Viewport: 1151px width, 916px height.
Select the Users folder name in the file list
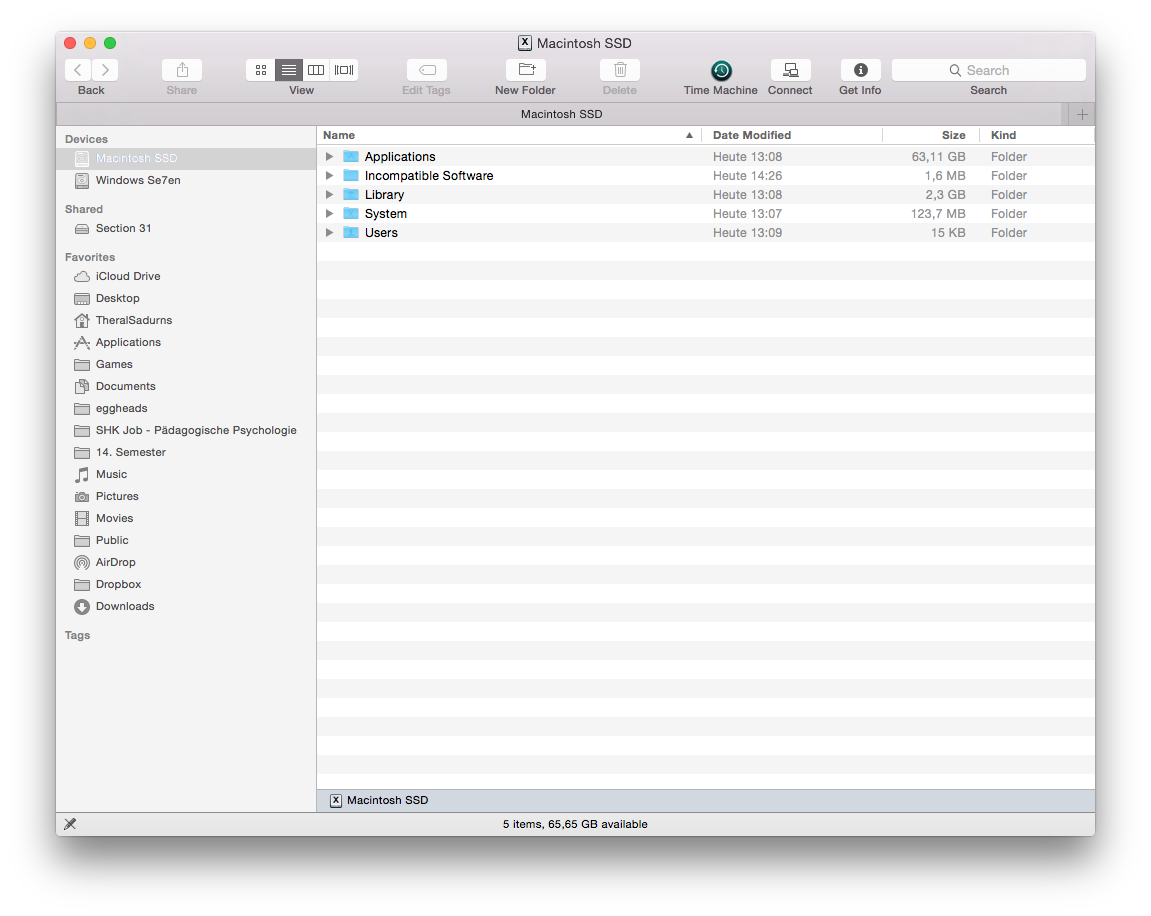(x=381, y=233)
